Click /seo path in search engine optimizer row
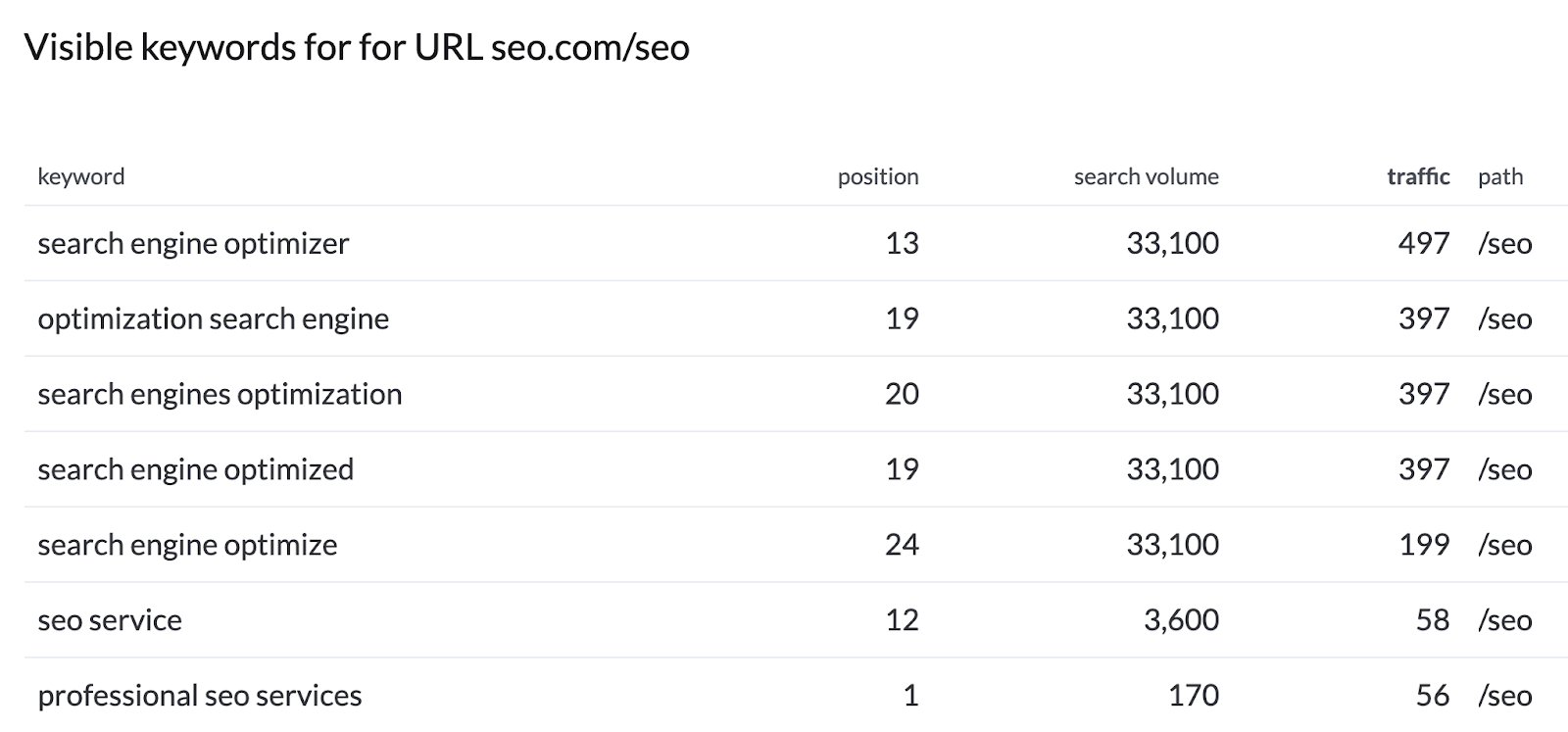 click(1504, 244)
